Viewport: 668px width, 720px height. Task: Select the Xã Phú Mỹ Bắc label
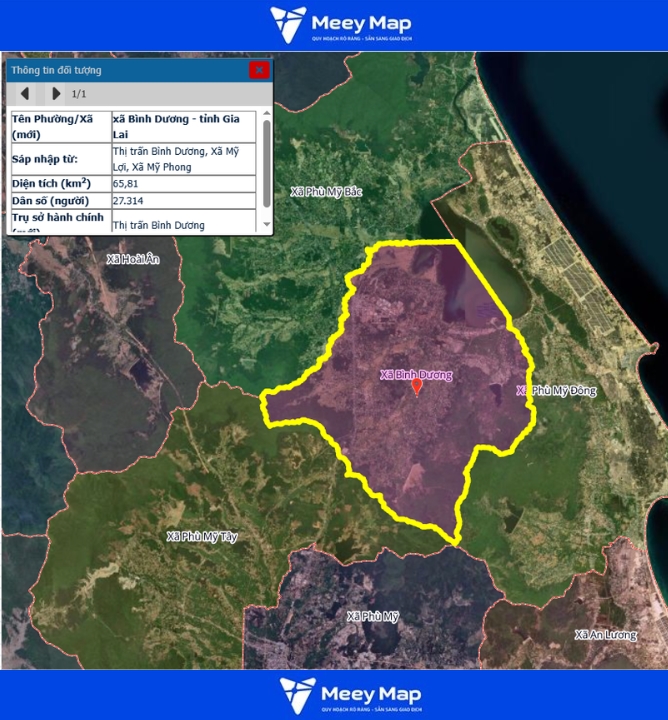[x=325, y=190]
